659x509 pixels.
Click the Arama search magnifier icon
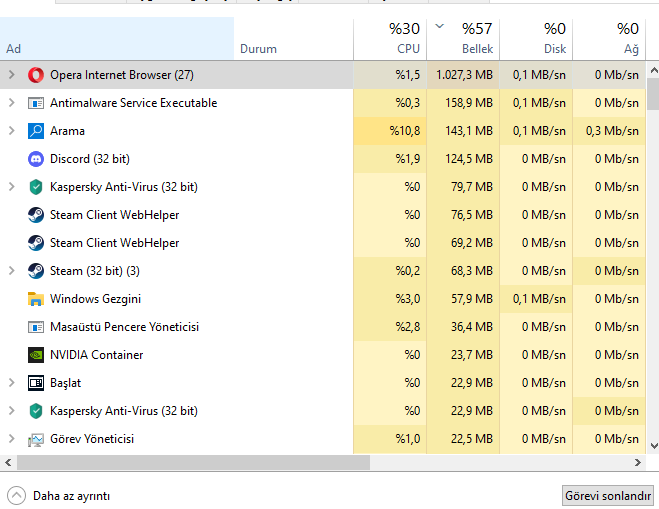click(x=36, y=131)
